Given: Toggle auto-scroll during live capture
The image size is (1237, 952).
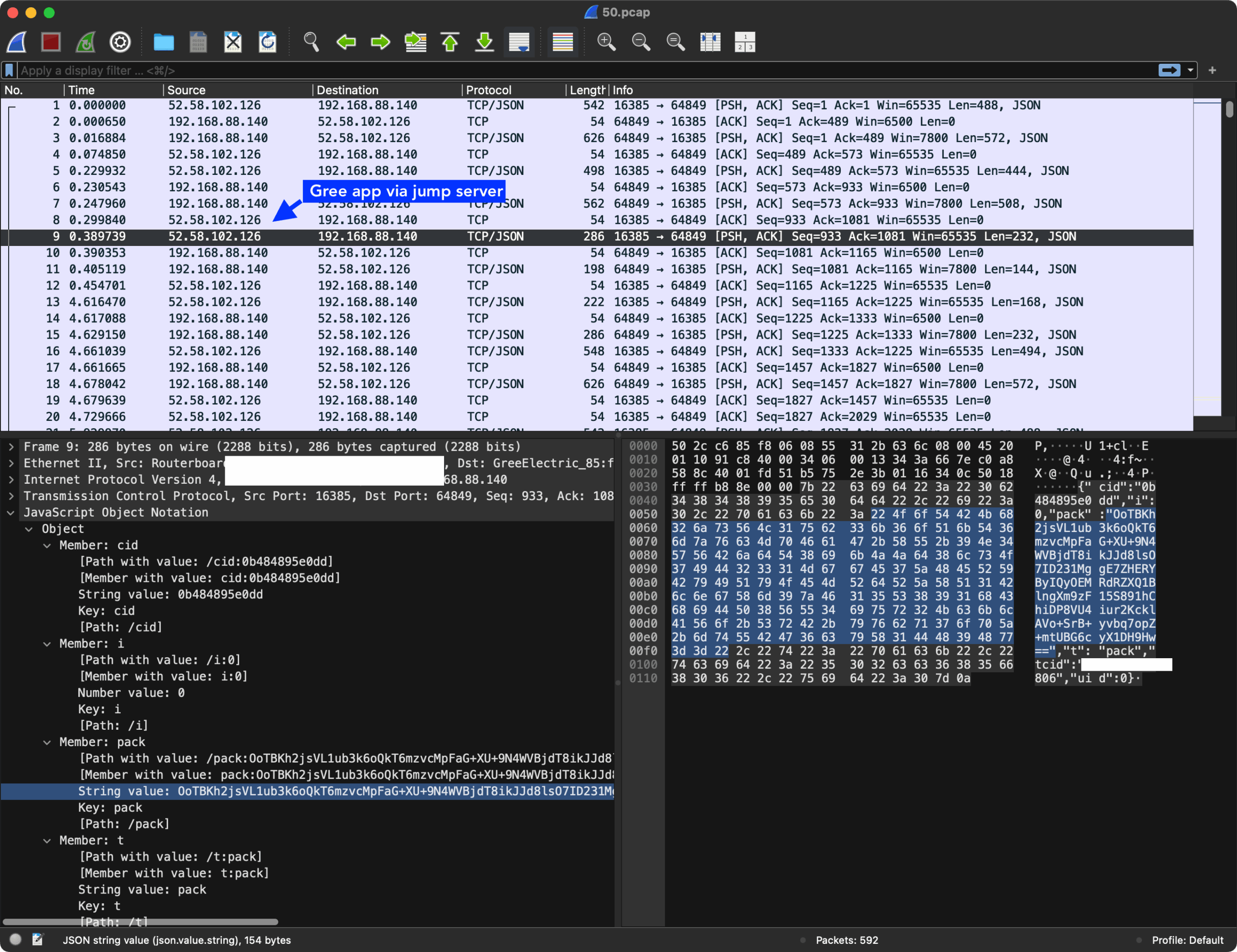Looking at the screenshot, I should click(519, 42).
